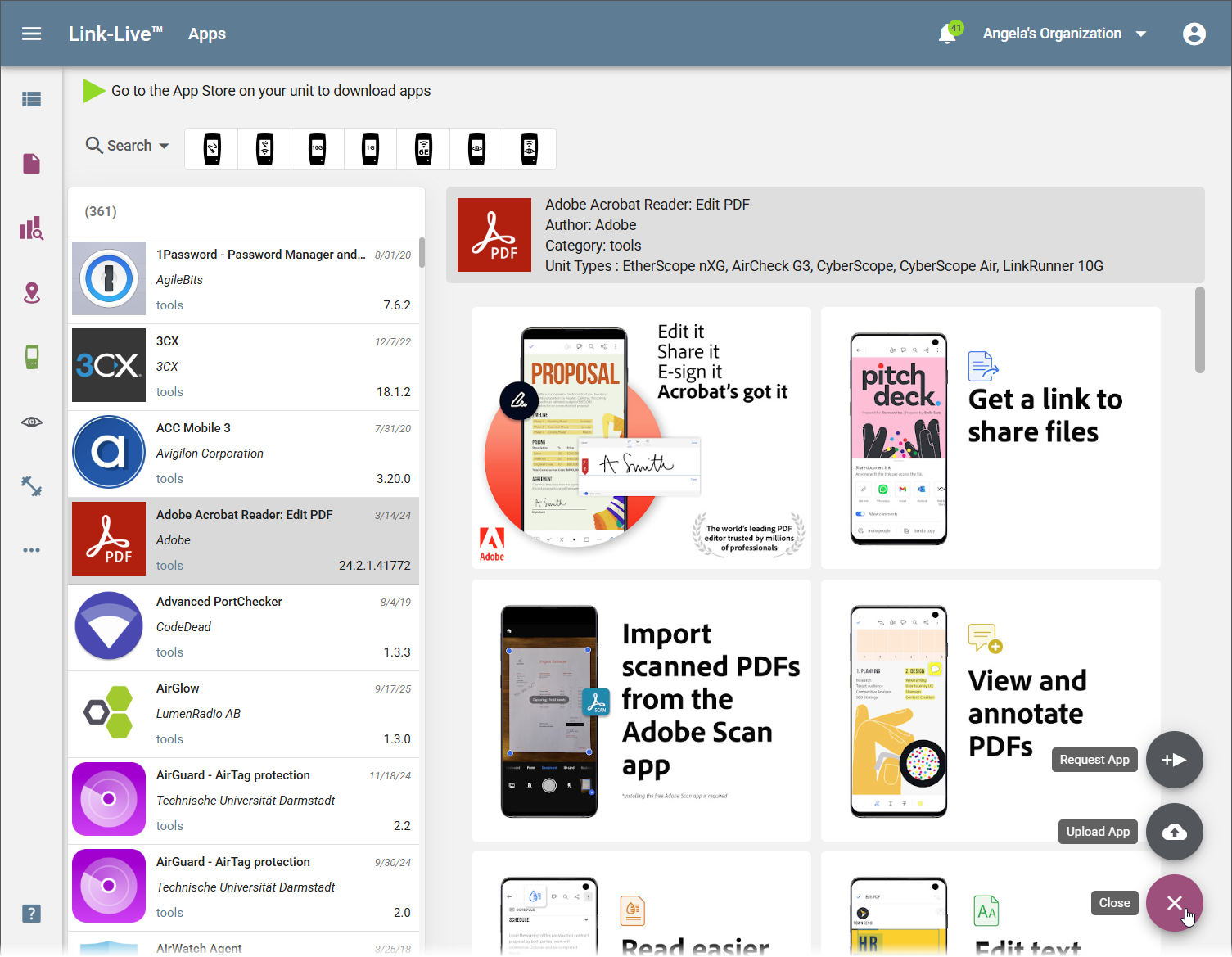Open the three-dots more icon in sidebar
This screenshot has width=1232, height=957.
[x=31, y=550]
